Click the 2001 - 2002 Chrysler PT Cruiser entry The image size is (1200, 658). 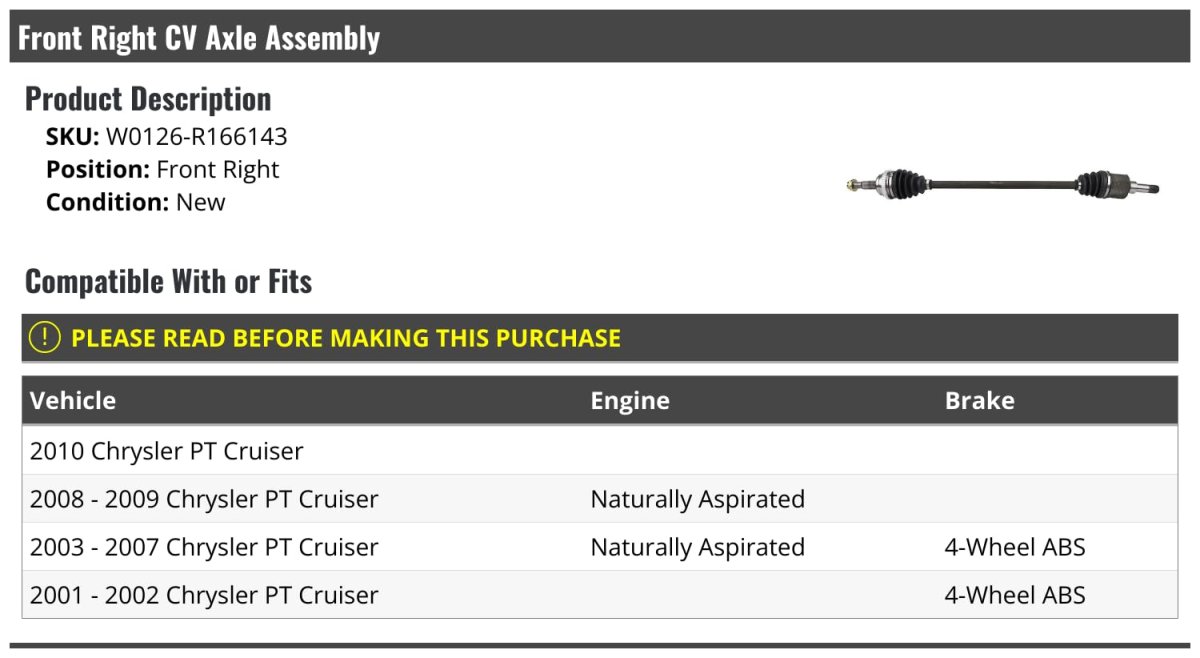[204, 595]
